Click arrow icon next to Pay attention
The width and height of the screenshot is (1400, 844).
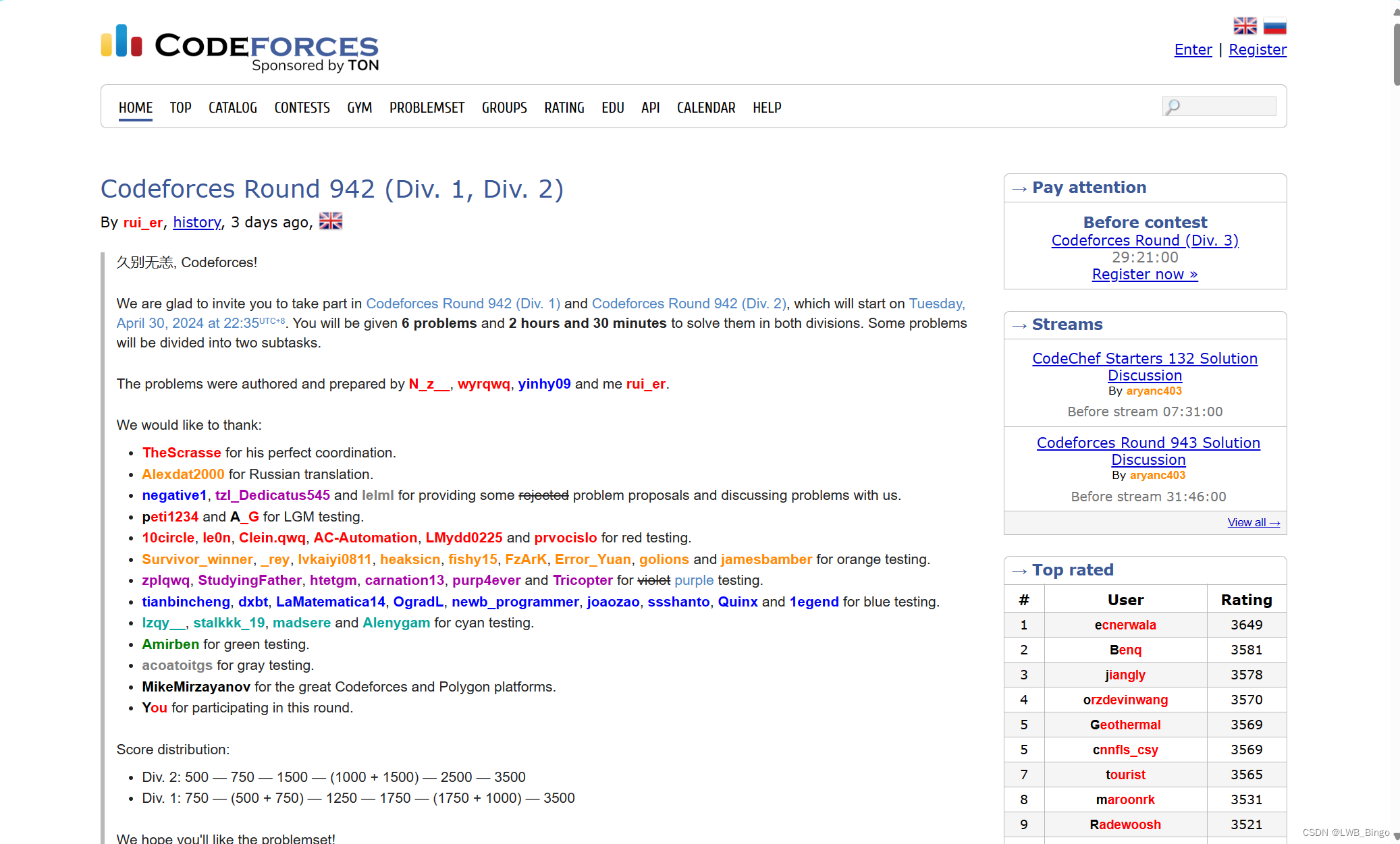coord(1019,188)
